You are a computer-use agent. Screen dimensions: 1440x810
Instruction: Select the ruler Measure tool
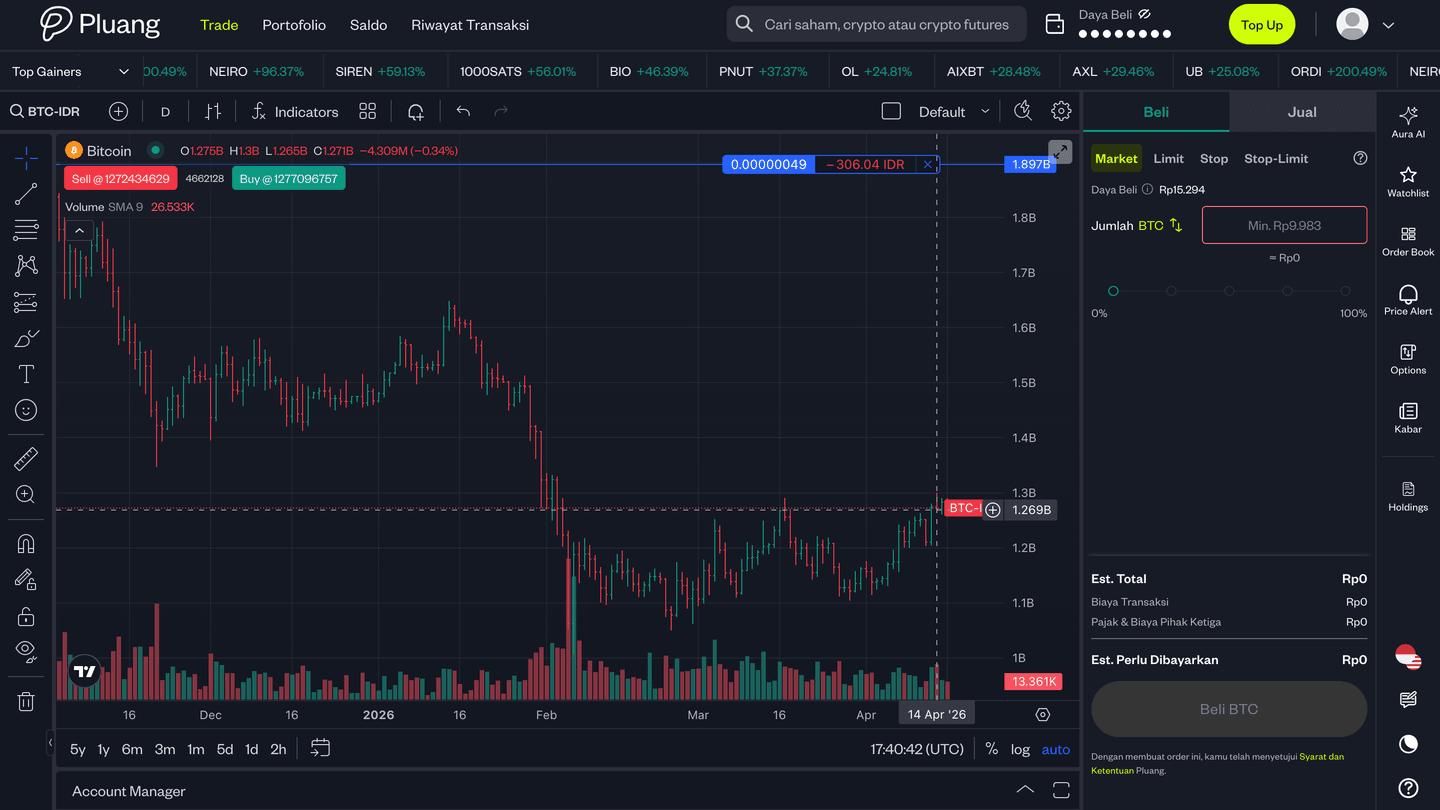(x=26, y=459)
